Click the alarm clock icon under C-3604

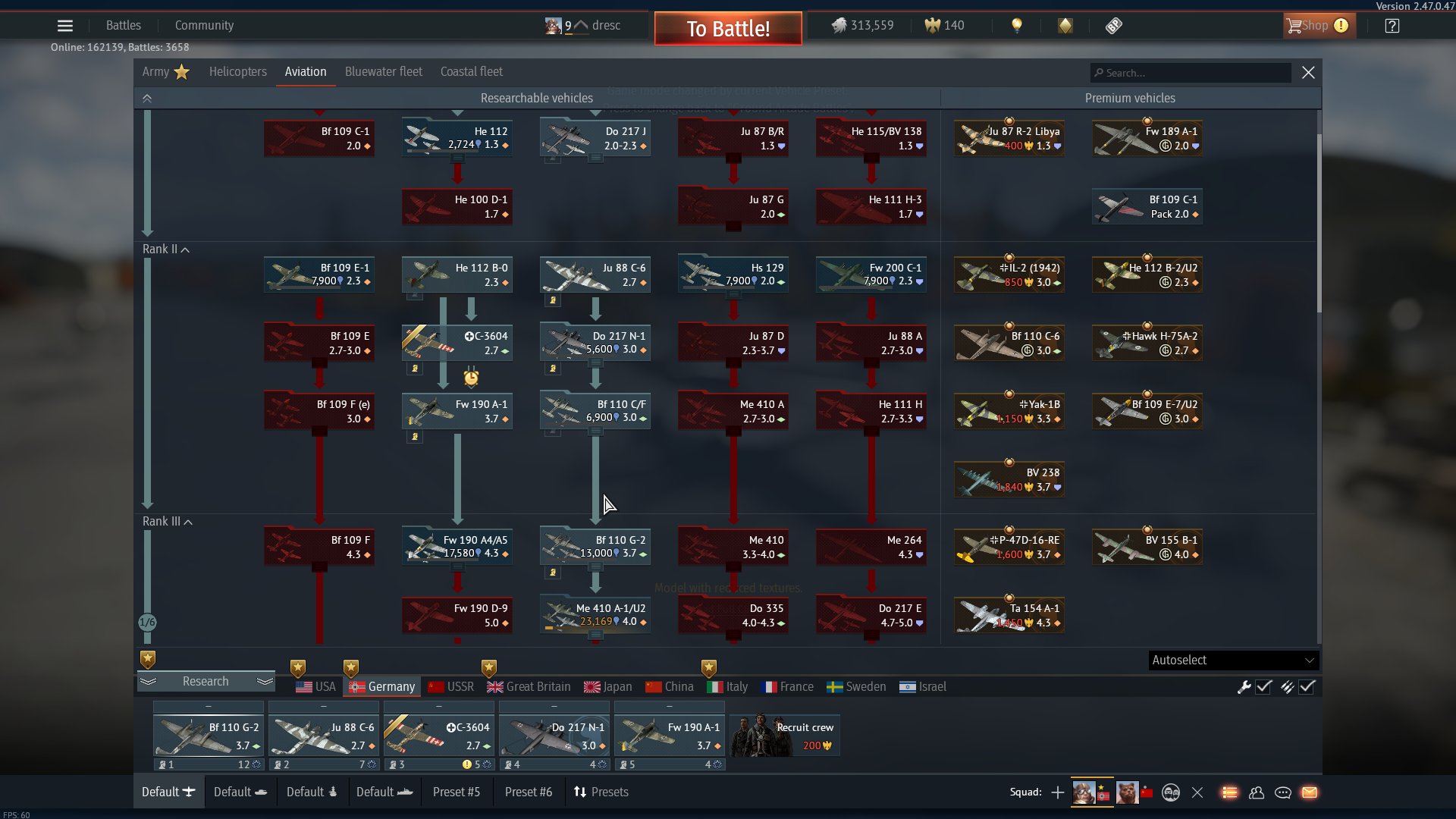[471, 377]
